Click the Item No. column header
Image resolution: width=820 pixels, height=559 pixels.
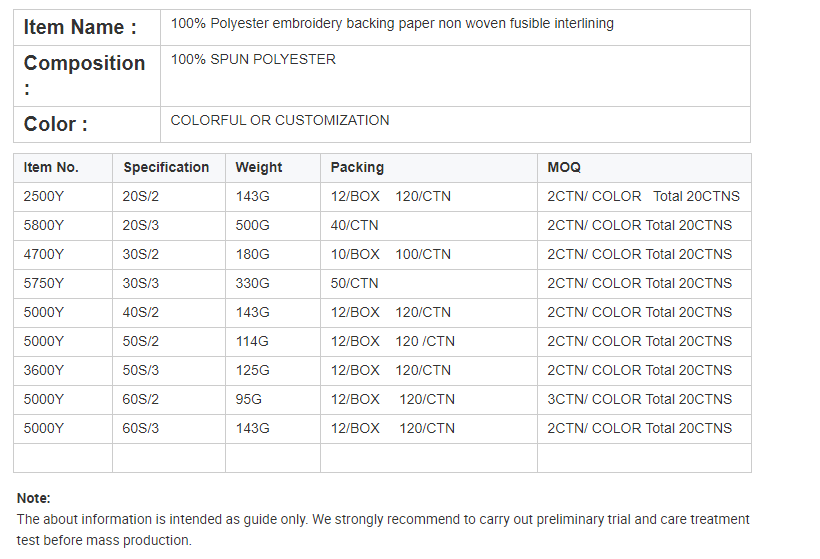tap(51, 167)
